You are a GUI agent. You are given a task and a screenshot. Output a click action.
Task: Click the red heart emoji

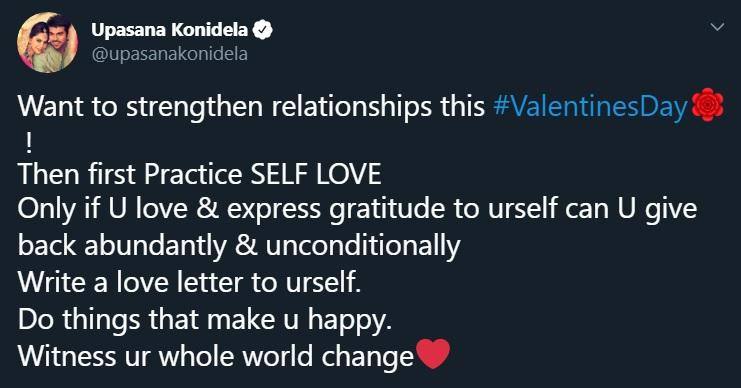(432, 354)
